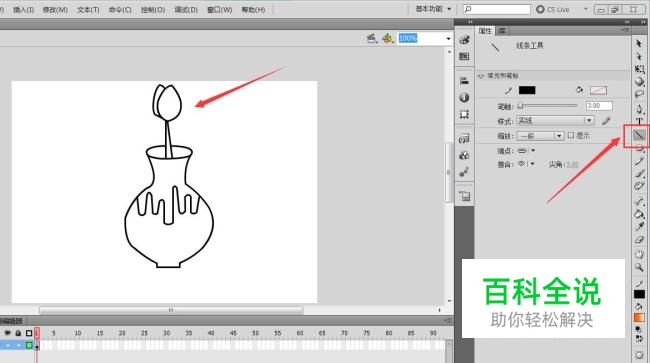Image resolution: width=650 pixels, height=363 pixels.
Task: Open the 缩放 scale dropdown
Action: coord(541,136)
